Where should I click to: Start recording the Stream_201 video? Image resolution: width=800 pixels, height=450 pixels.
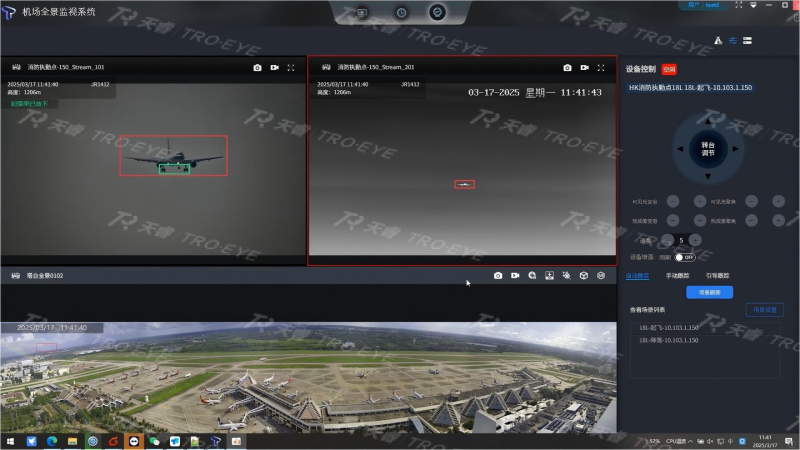coord(584,67)
